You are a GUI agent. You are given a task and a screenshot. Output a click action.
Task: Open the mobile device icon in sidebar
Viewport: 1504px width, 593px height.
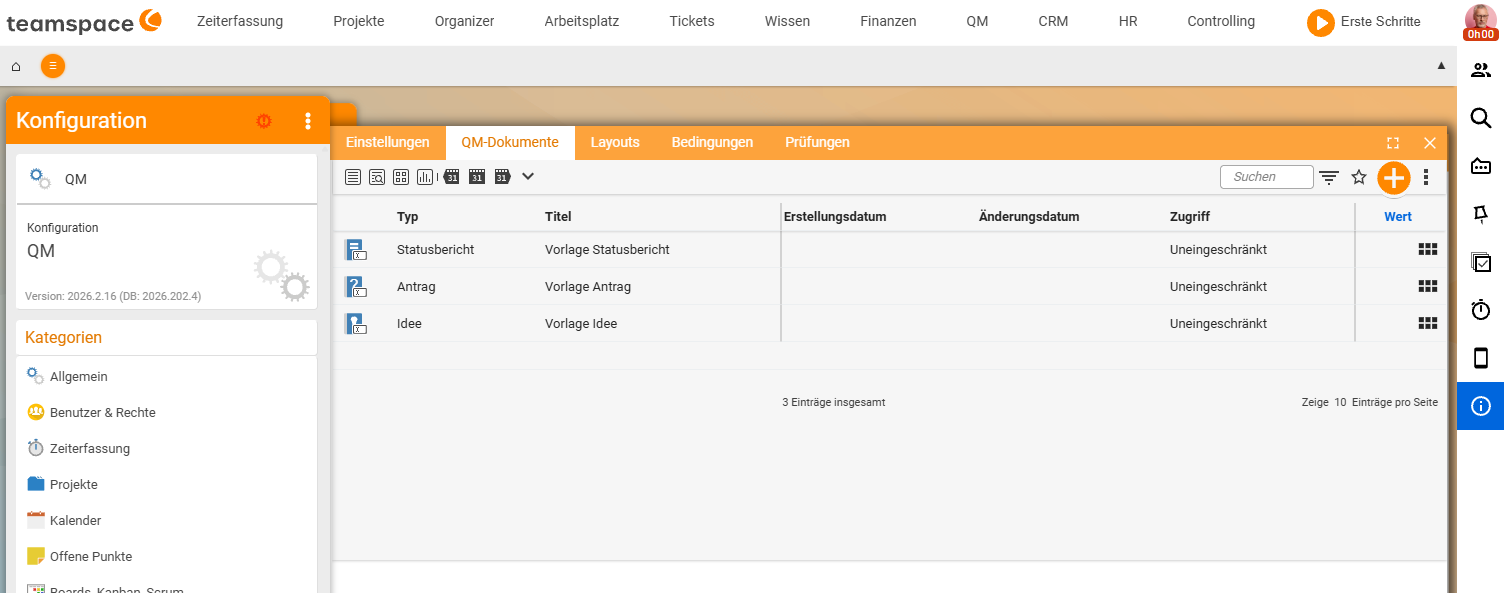pyautogui.click(x=1481, y=358)
